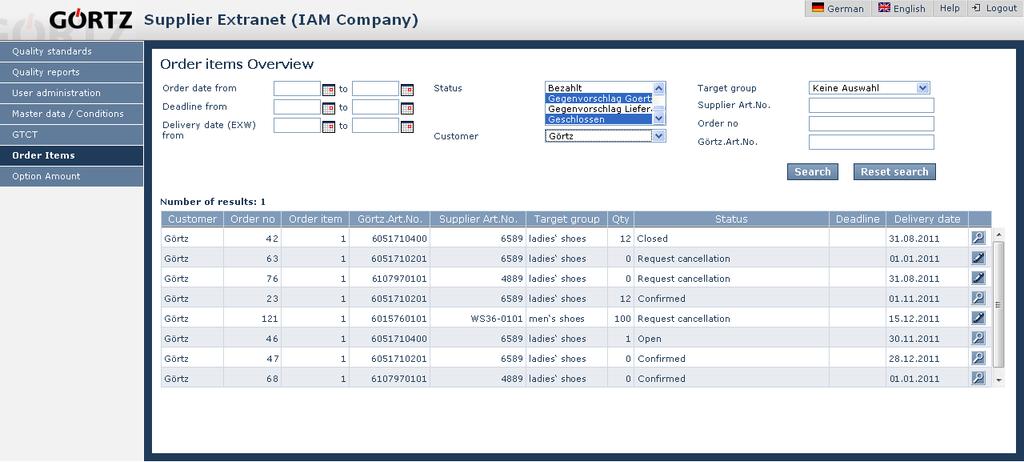Screen dimensions: 1024x462
Task: Click Reset search button
Action: 894,172
